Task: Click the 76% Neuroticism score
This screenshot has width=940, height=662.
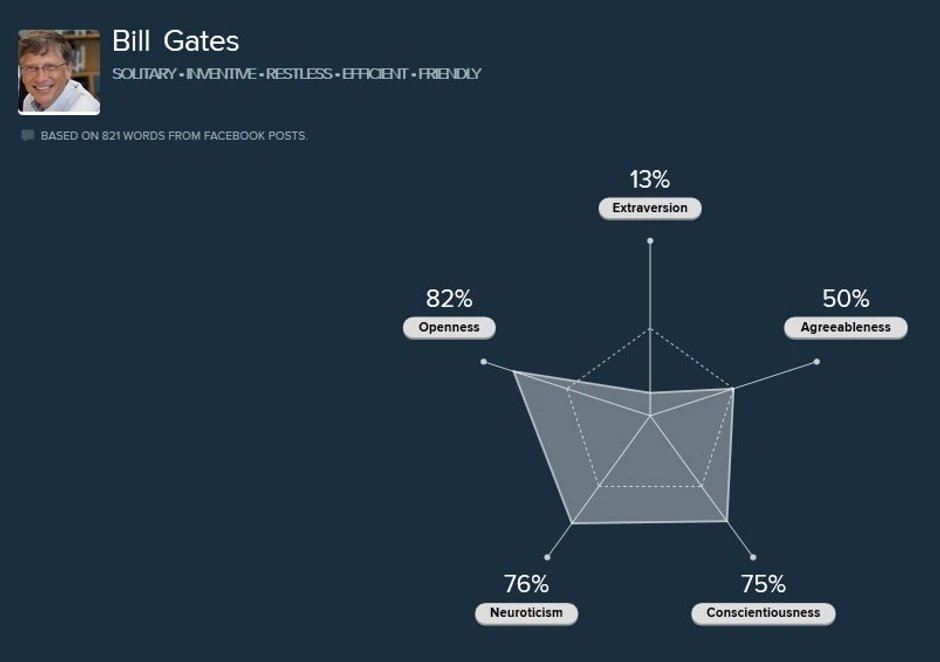Action: (526, 584)
